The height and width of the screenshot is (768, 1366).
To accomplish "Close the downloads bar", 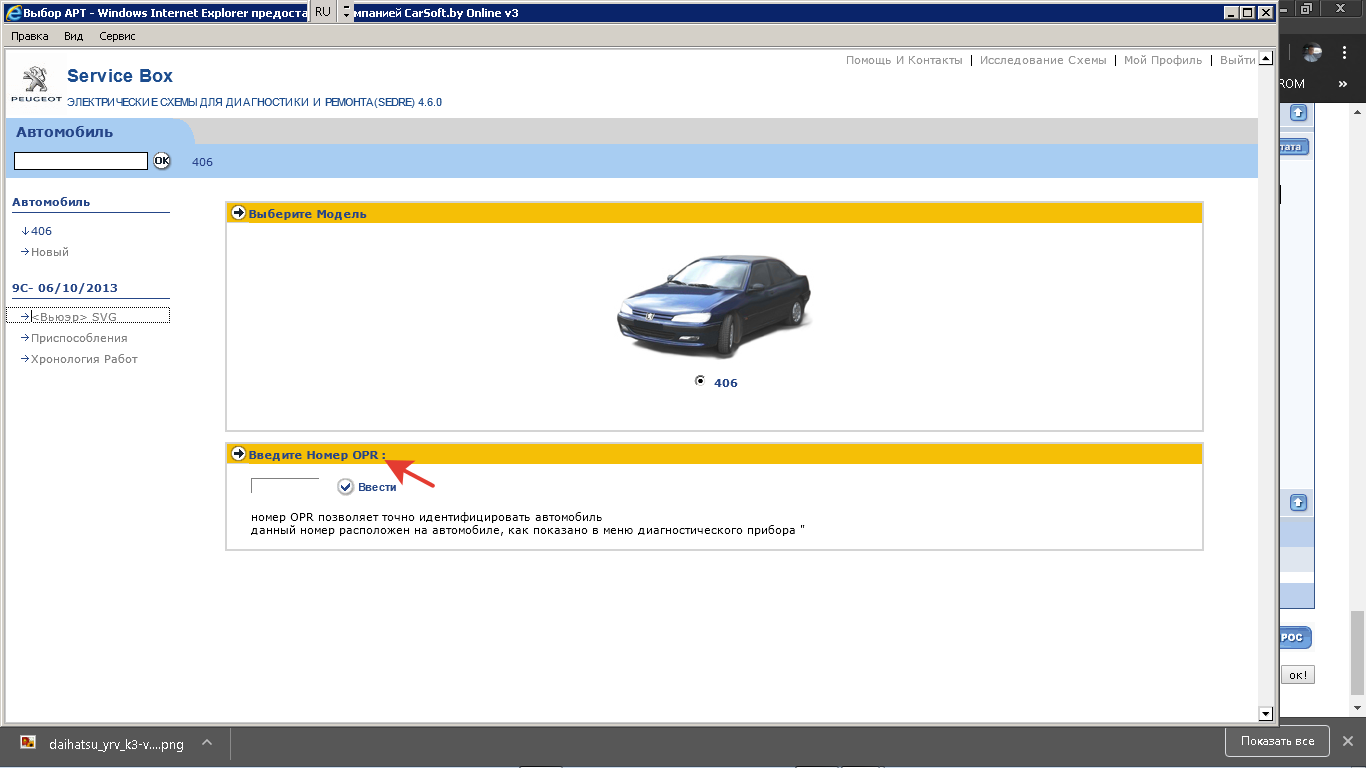I will coord(1347,741).
